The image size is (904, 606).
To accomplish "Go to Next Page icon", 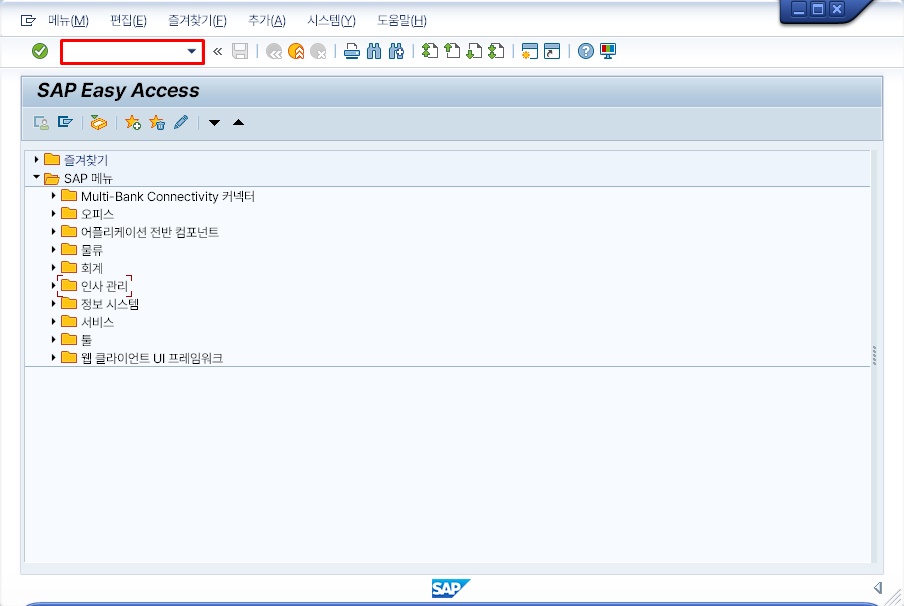I will click(474, 51).
